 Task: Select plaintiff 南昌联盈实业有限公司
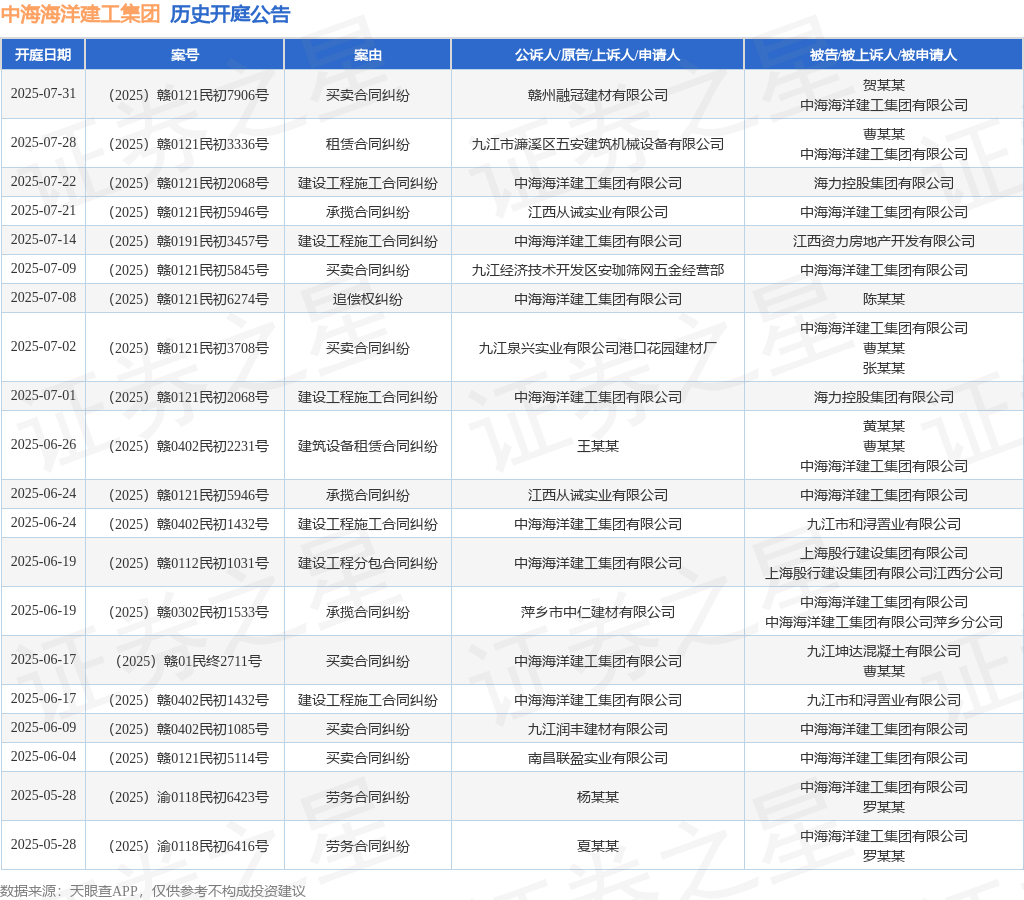coord(598,758)
